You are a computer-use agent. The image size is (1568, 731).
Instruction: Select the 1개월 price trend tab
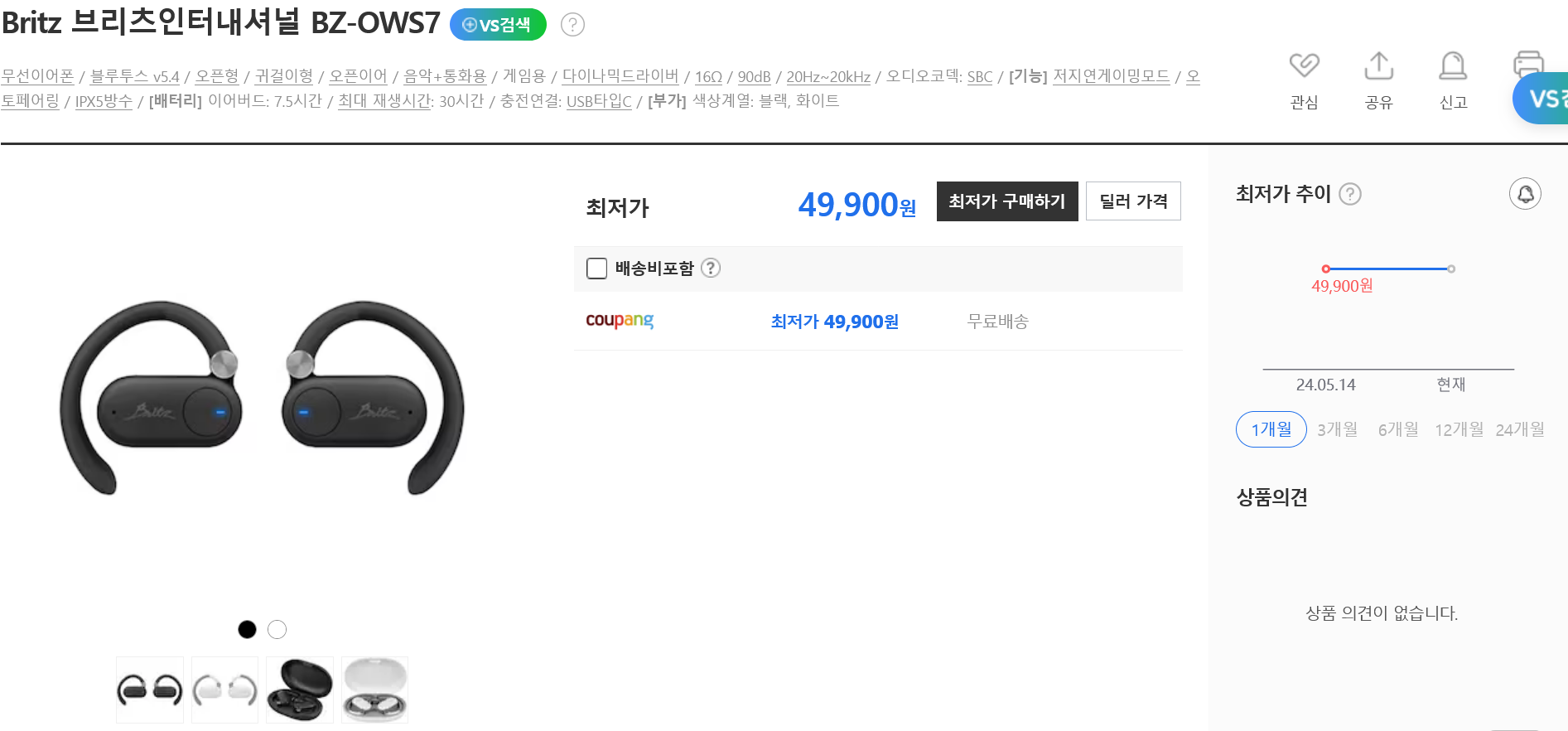[1271, 429]
